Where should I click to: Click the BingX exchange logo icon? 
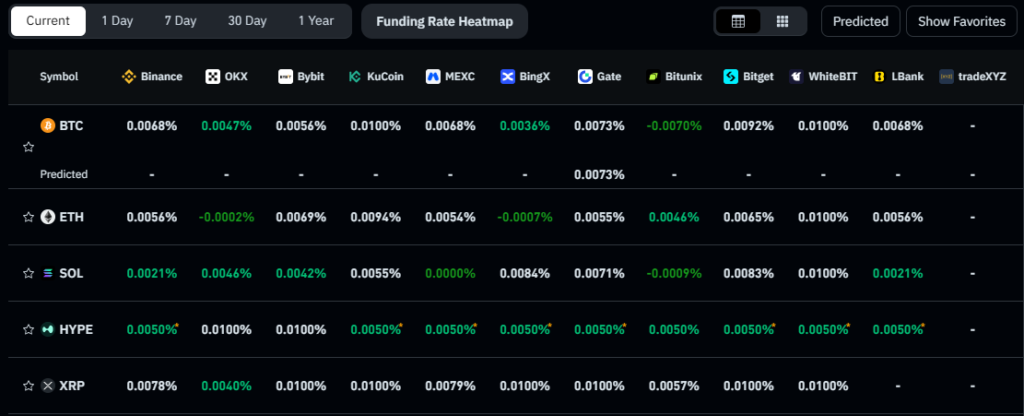(x=508, y=76)
